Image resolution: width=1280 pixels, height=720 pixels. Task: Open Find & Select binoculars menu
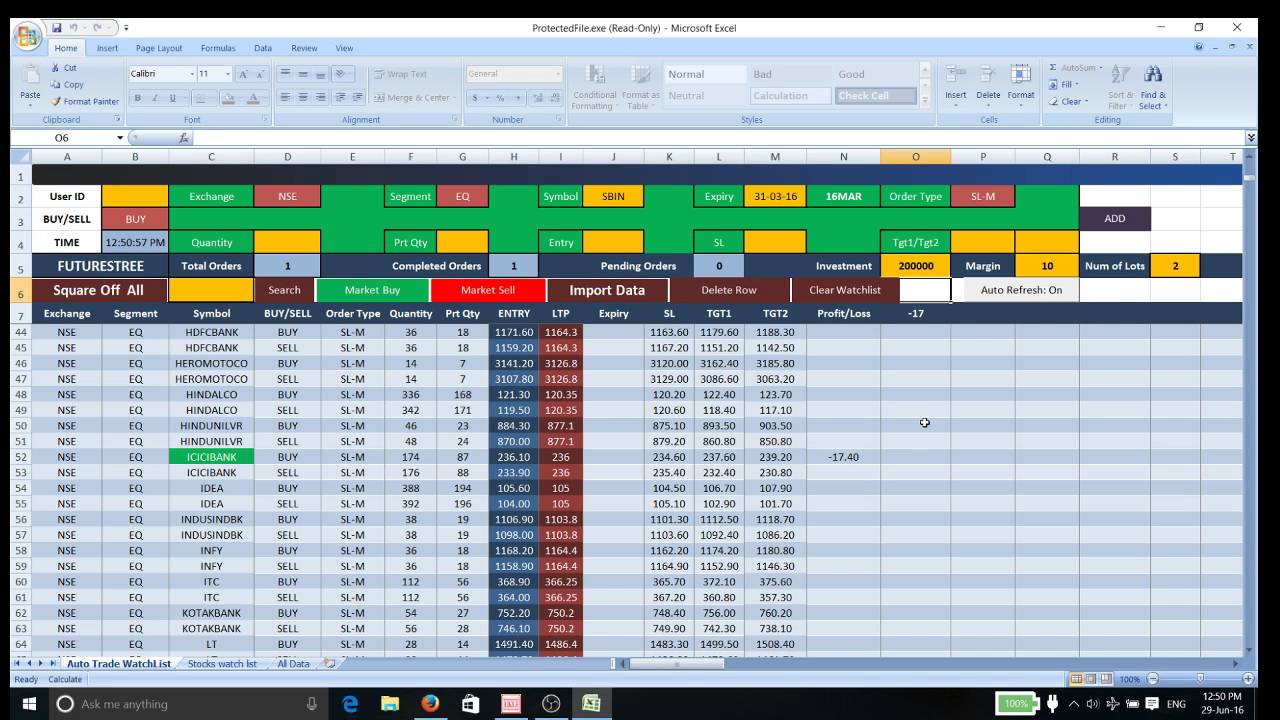coord(1153,87)
